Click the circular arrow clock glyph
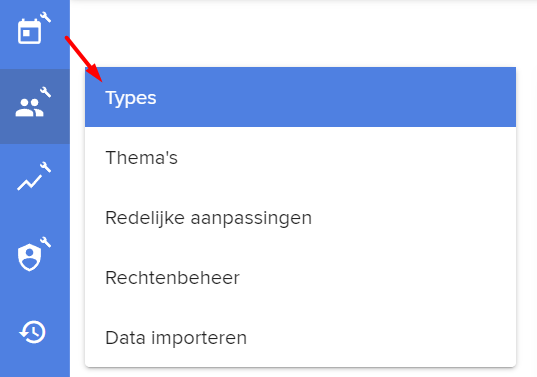This screenshot has width=537, height=377. pos(33,332)
